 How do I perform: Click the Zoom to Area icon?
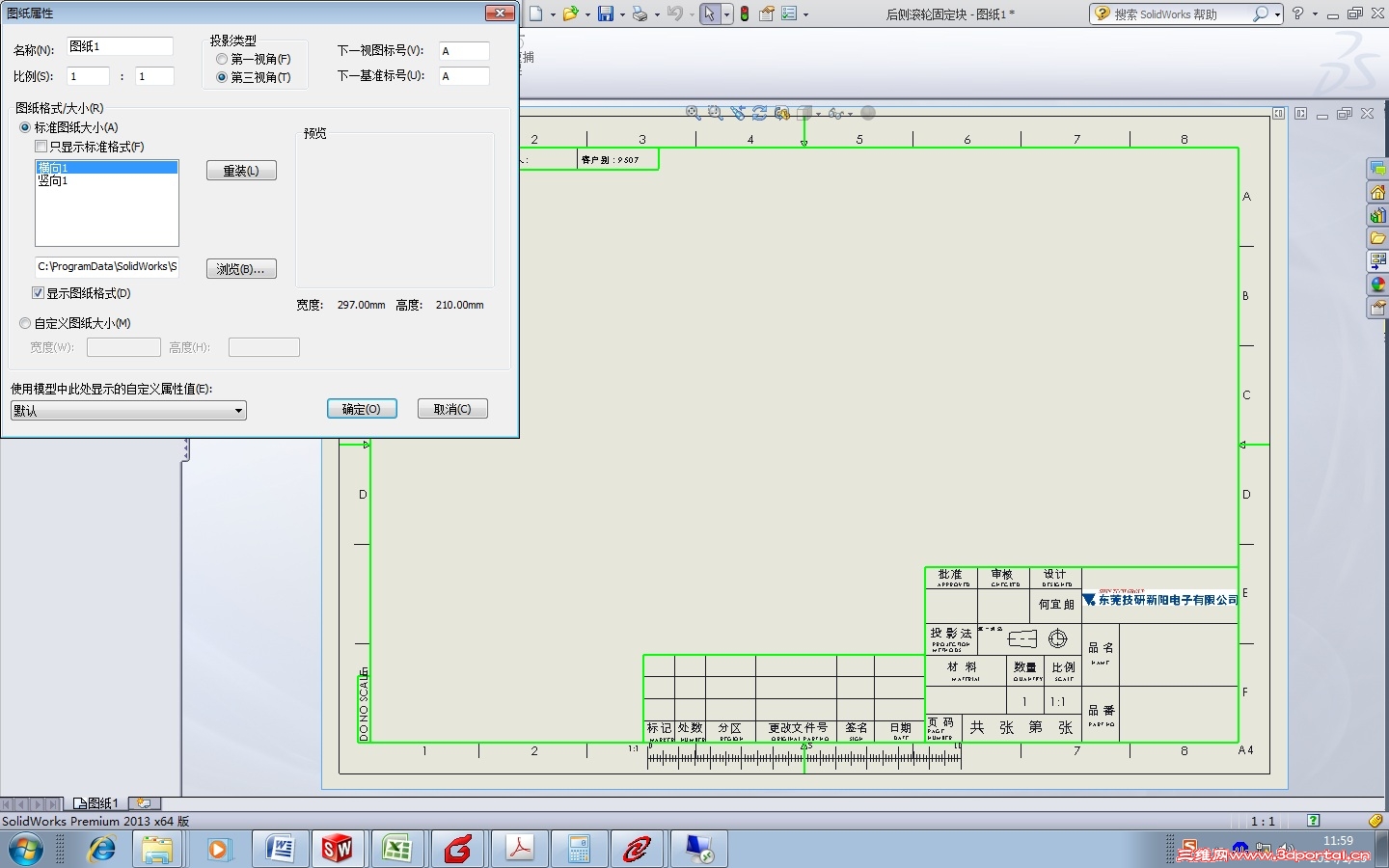coord(715,113)
